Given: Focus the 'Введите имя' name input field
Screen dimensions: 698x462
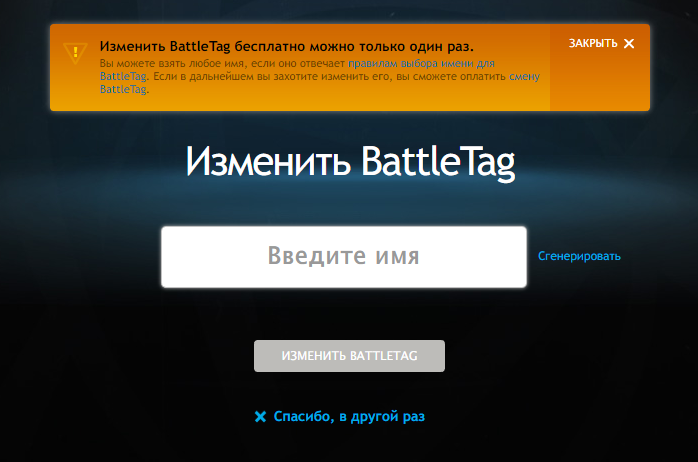Looking at the screenshot, I should pyautogui.click(x=344, y=257).
